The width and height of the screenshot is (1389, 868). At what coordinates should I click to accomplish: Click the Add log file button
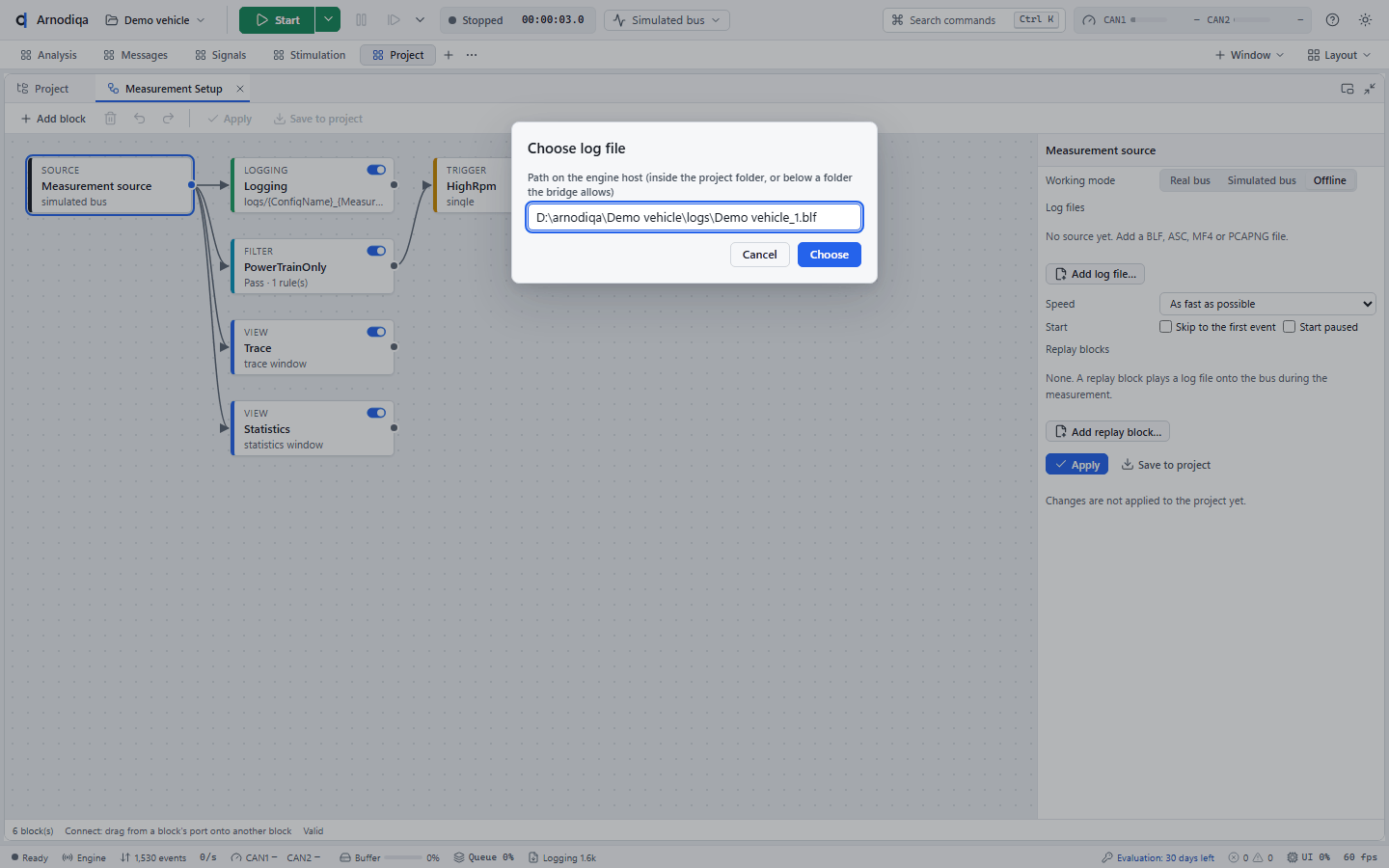point(1095,274)
